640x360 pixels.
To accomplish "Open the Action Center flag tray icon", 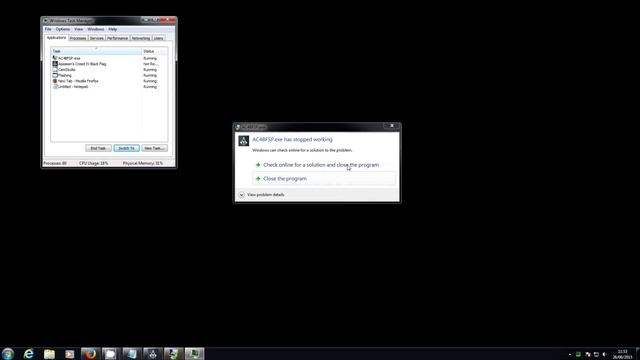I will point(588,354).
